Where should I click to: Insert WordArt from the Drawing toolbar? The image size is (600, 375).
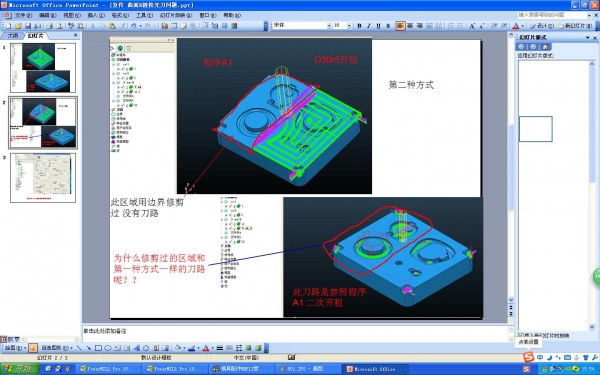point(137,348)
